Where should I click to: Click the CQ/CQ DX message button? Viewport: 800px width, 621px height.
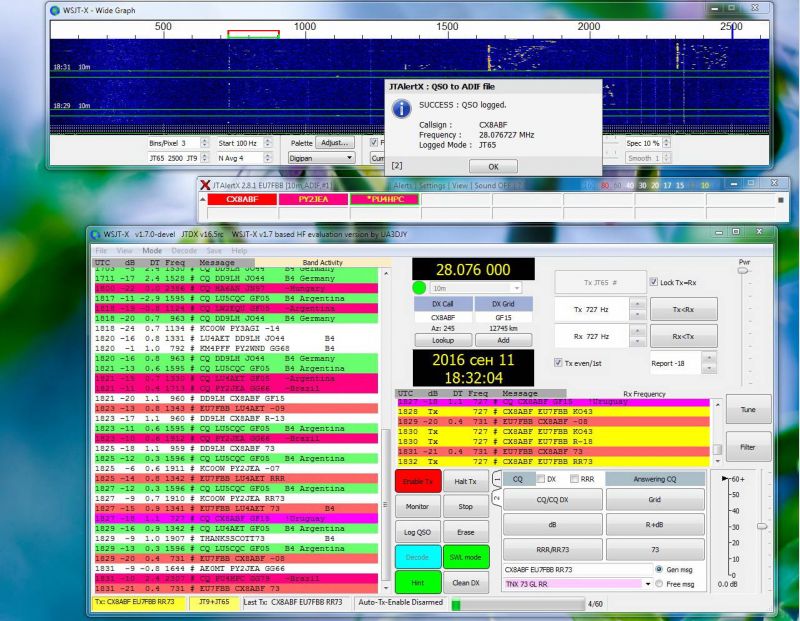(553, 500)
